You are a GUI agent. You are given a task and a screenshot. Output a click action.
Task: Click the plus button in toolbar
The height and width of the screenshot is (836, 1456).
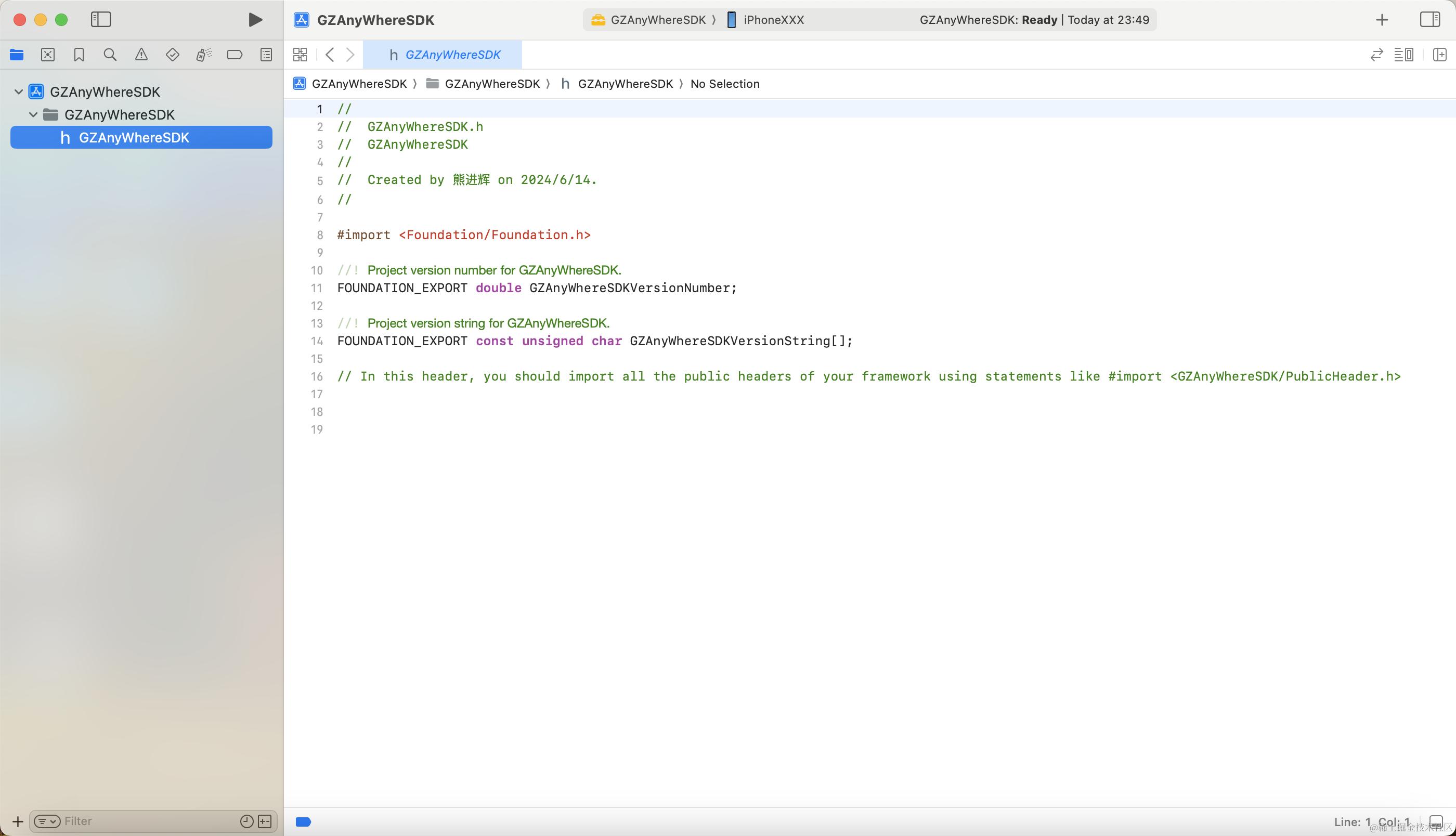[1382, 20]
